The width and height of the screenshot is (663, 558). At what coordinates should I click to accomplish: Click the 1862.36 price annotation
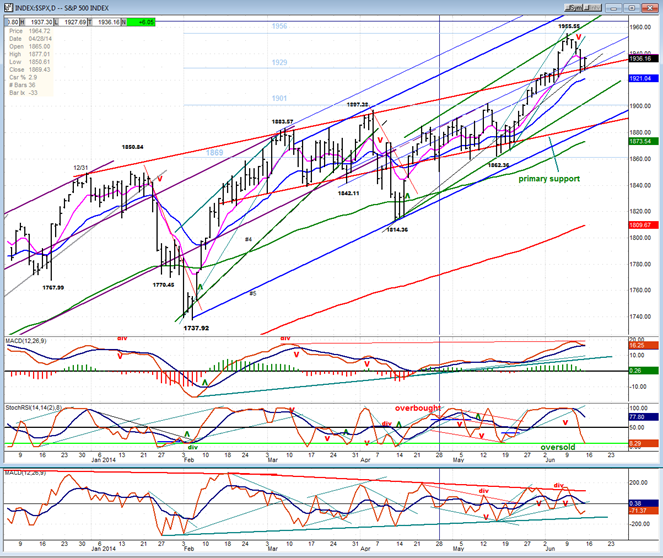tap(499, 165)
